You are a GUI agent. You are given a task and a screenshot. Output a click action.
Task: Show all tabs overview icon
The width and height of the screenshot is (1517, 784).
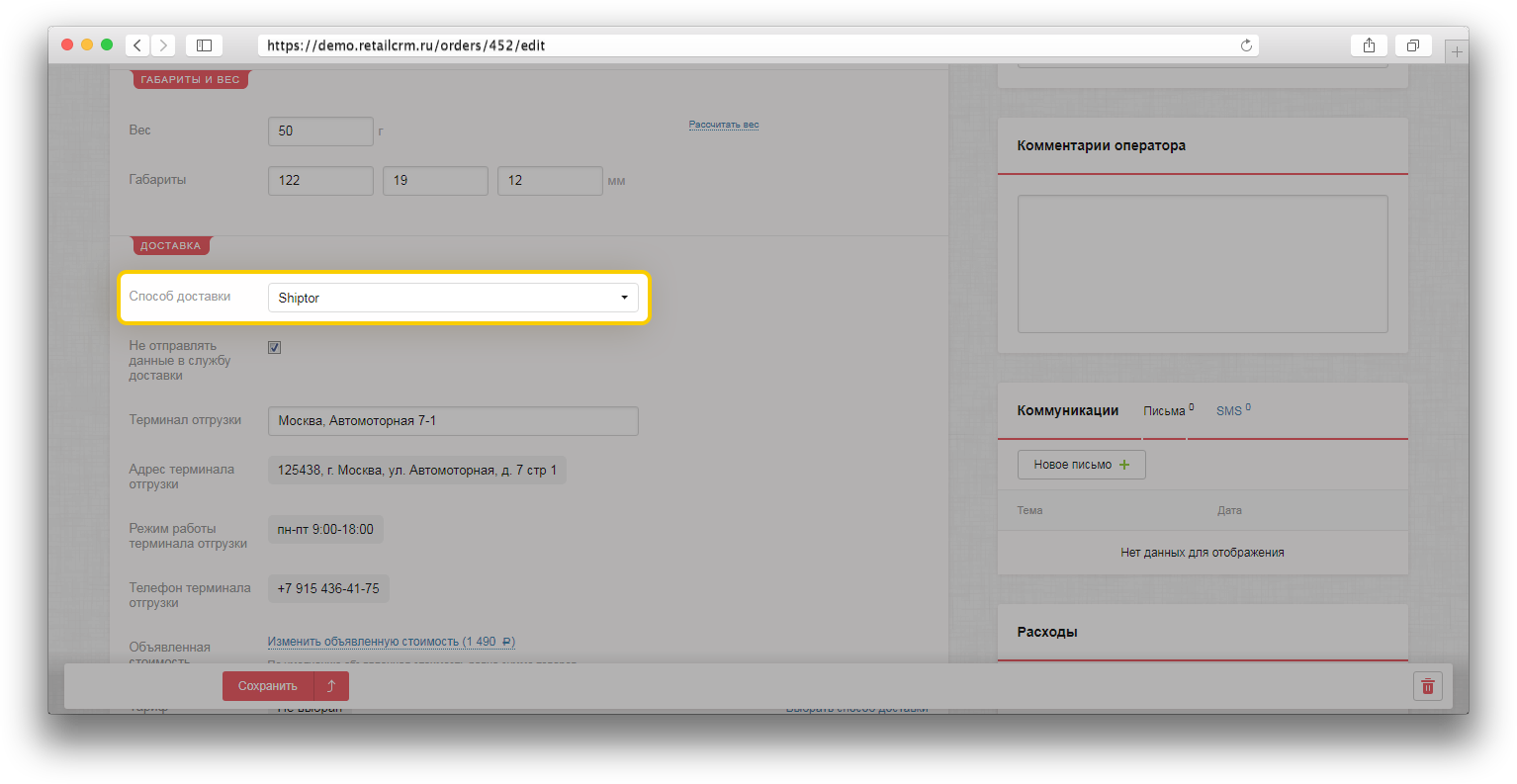click(x=1413, y=45)
